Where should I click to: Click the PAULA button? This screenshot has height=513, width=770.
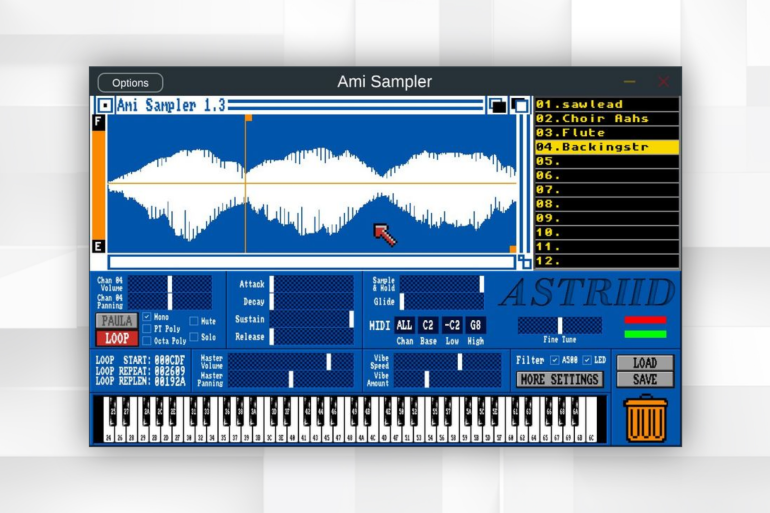pos(116,321)
